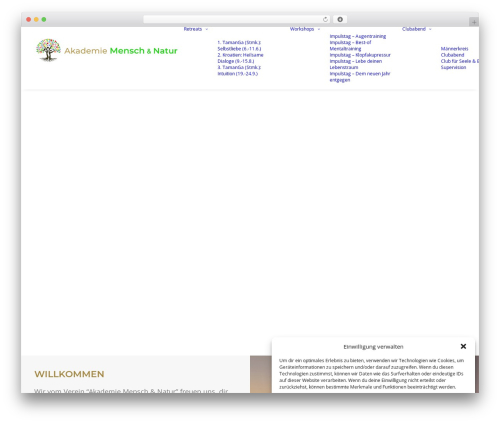Open a new browser tab with plus button
This screenshot has height=423, width=500.
(x=474, y=22)
